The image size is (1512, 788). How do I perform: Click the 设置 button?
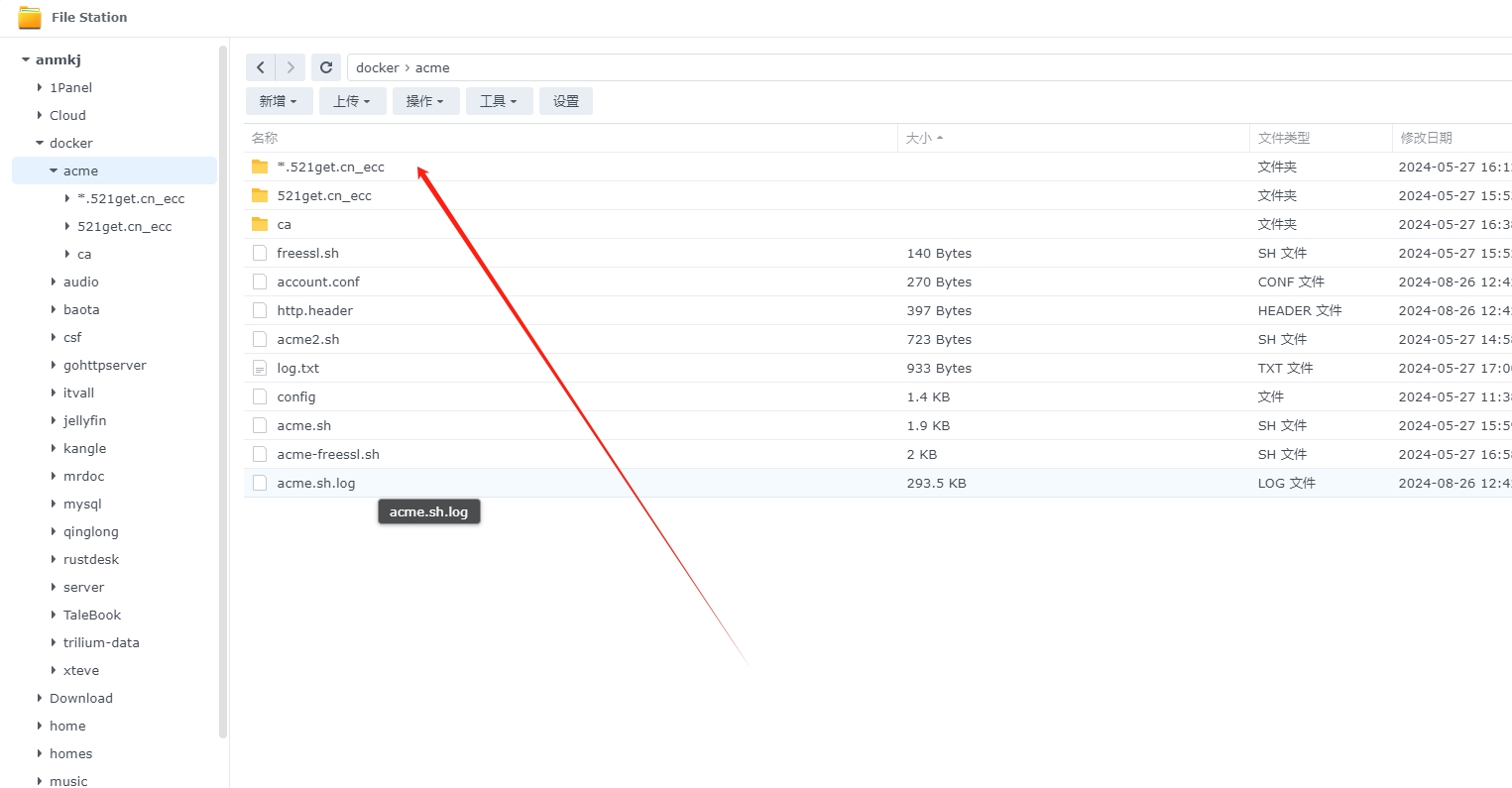[566, 101]
